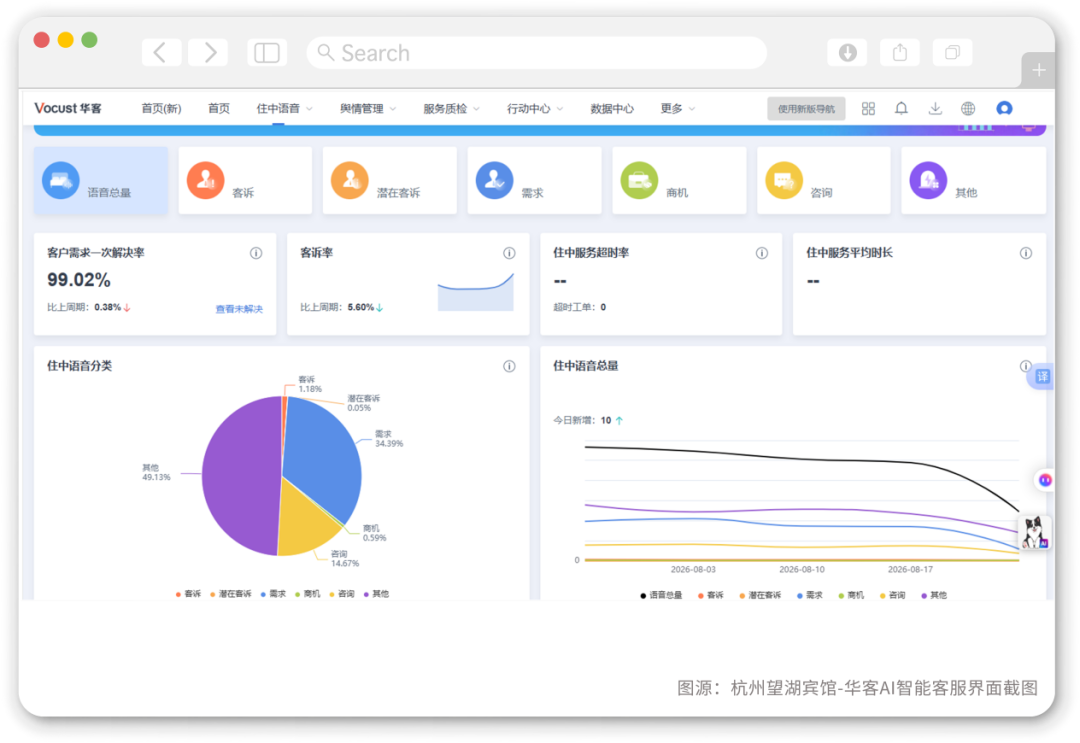Open the 其他 category card

pos(973,180)
